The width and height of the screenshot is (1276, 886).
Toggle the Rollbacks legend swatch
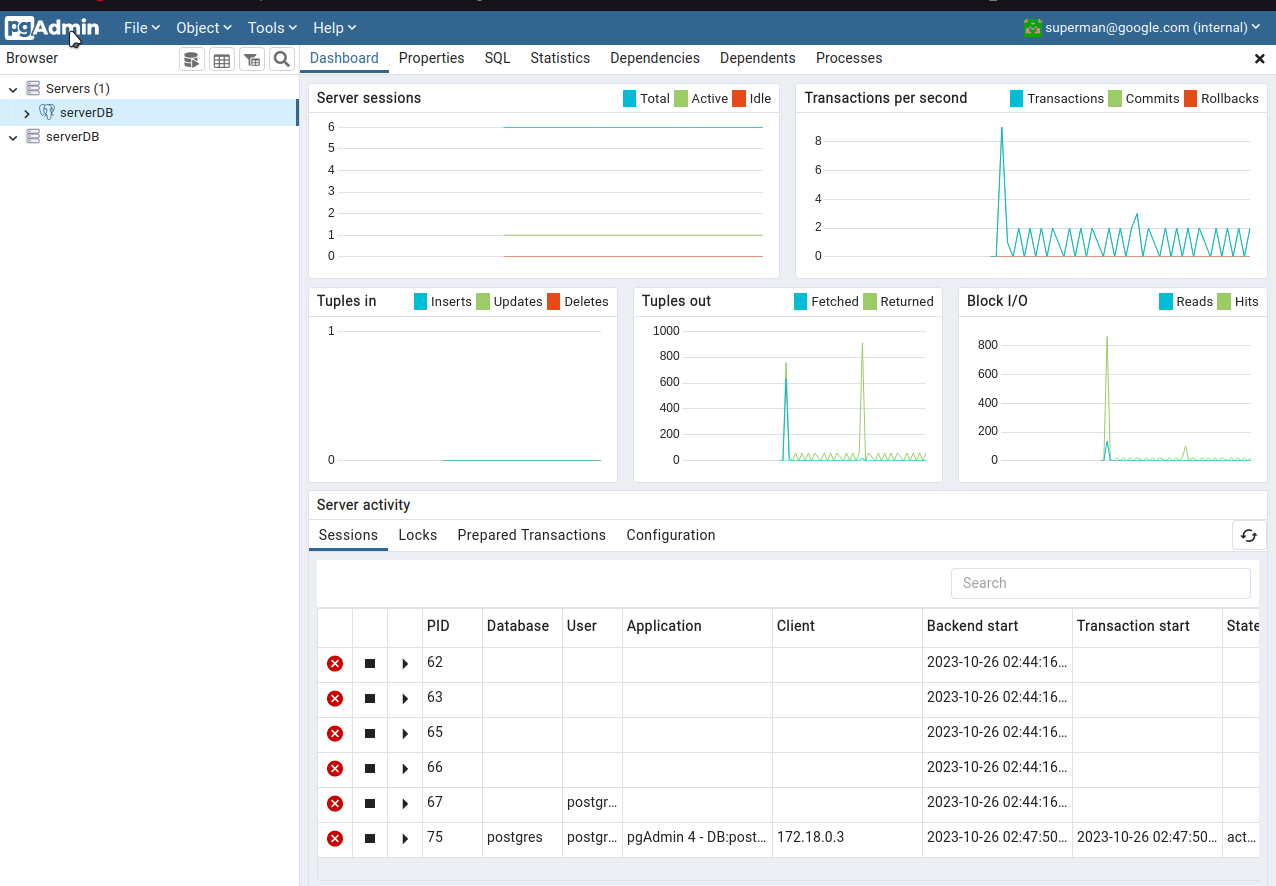(x=1191, y=98)
